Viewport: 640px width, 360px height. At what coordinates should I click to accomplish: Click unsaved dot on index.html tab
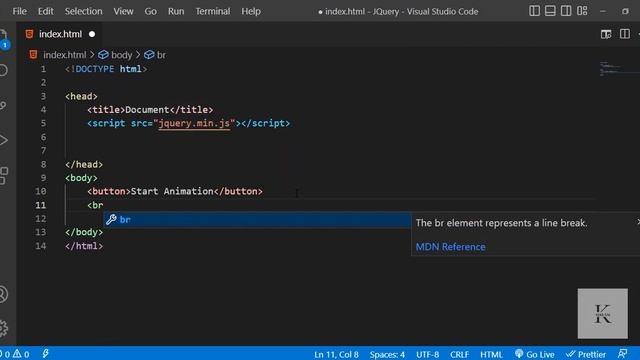pyautogui.click(x=92, y=34)
